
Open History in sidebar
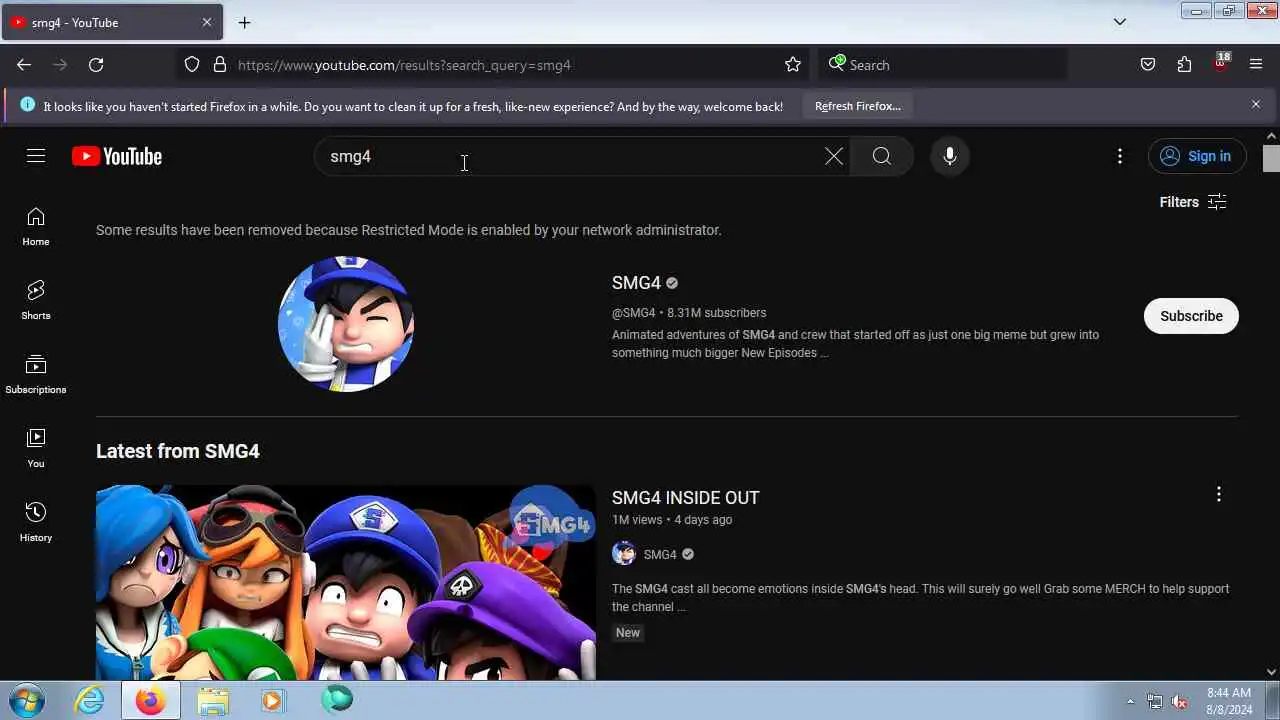coord(36,523)
